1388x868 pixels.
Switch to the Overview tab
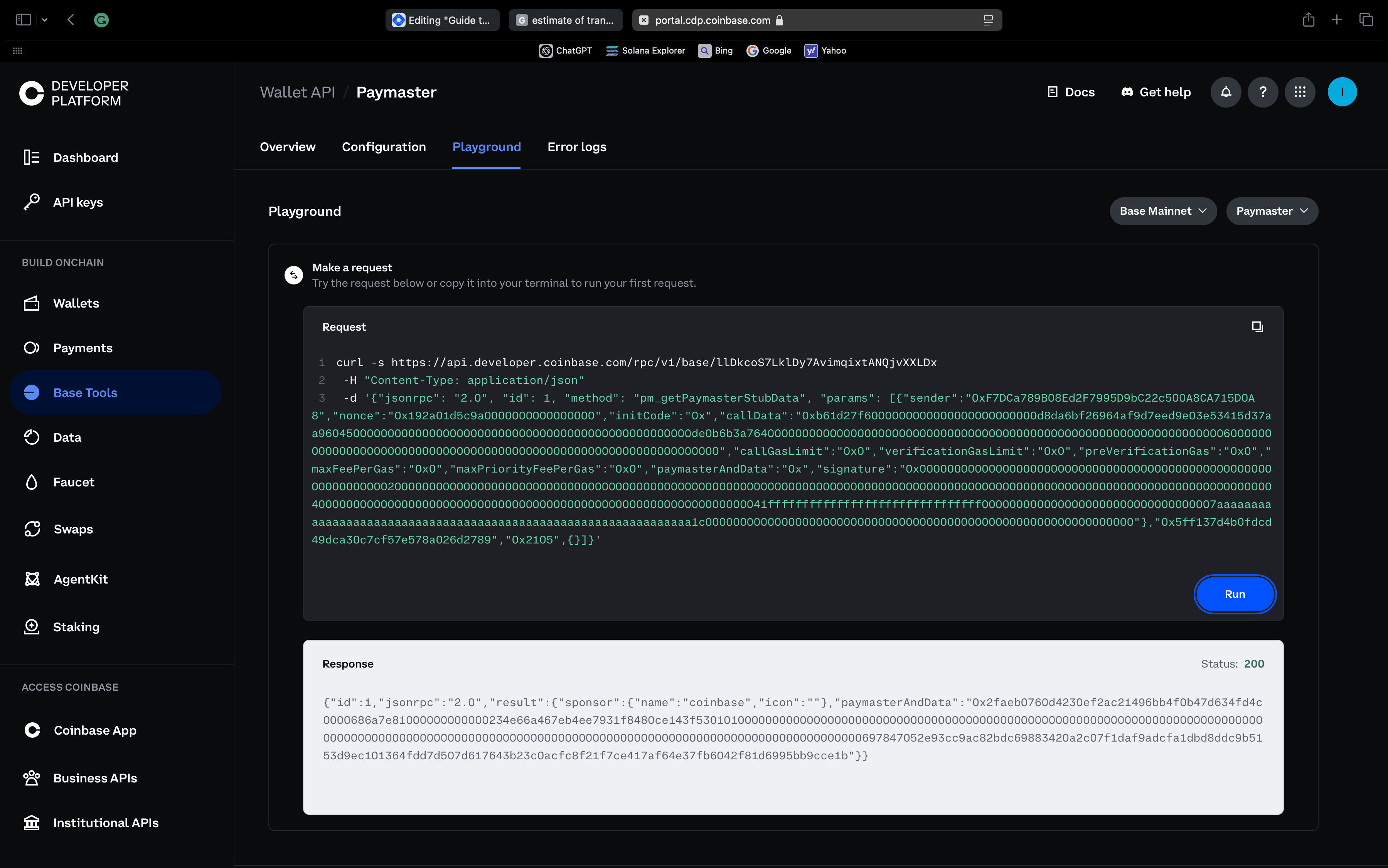[x=288, y=147]
